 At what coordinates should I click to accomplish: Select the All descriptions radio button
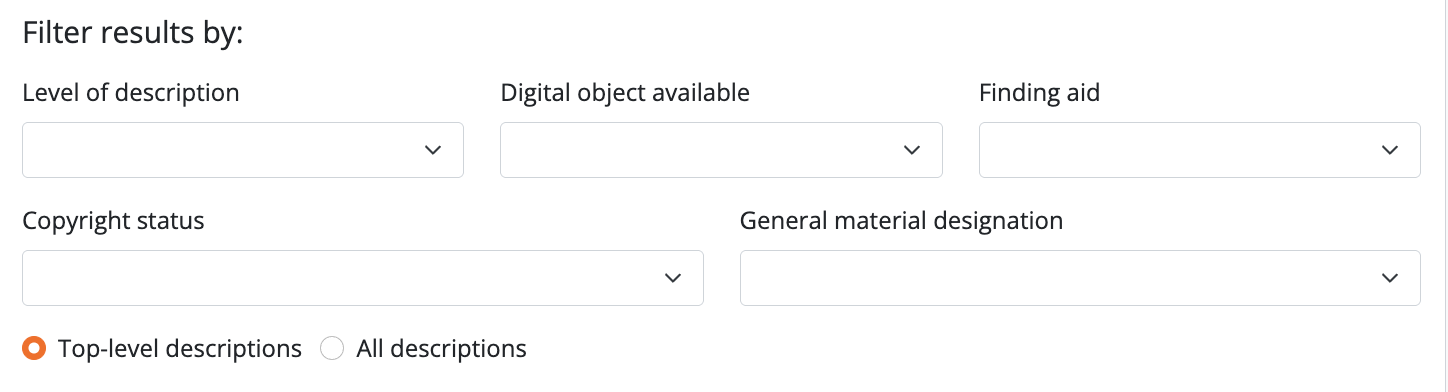(x=332, y=349)
